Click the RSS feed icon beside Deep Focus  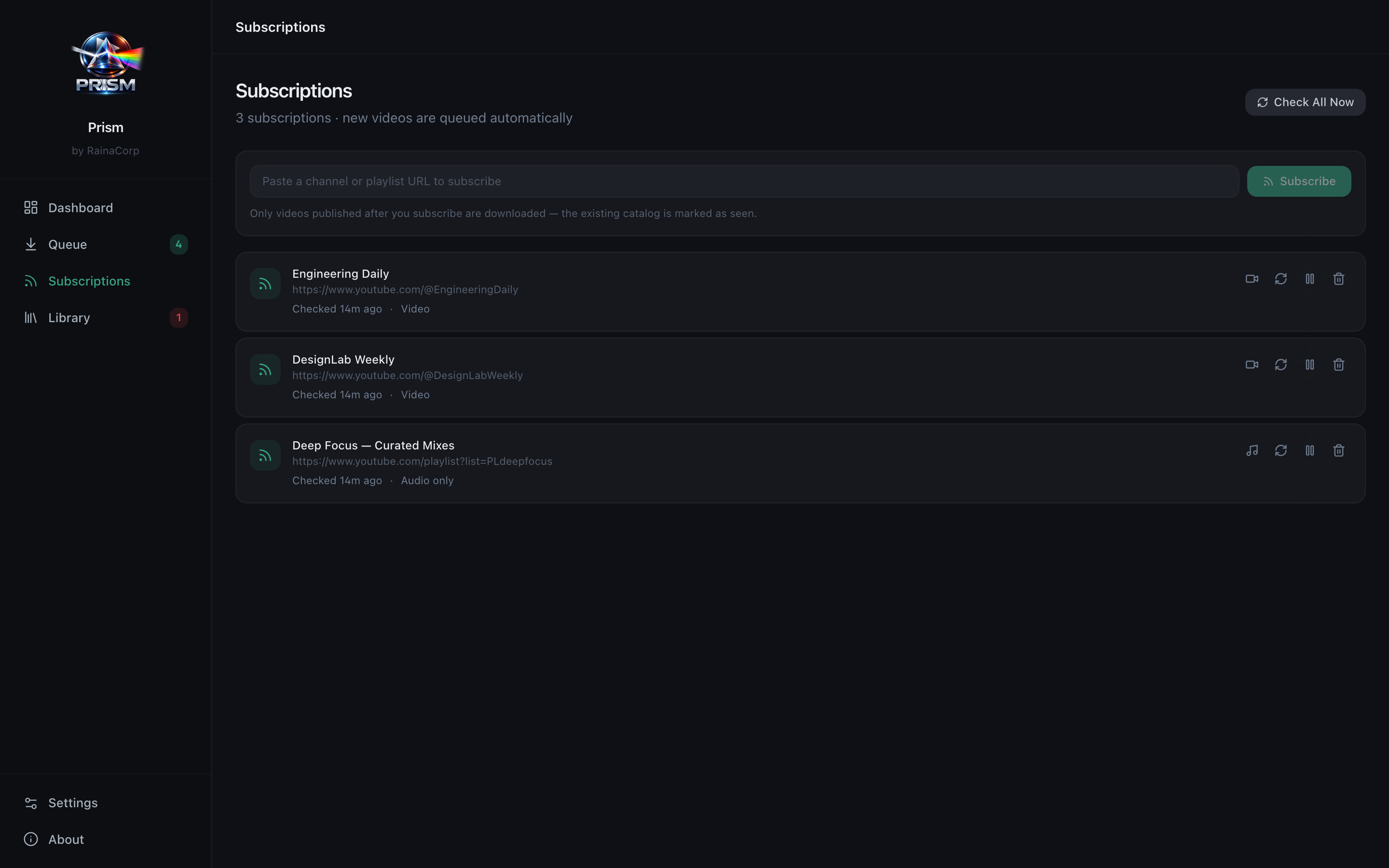click(265, 455)
